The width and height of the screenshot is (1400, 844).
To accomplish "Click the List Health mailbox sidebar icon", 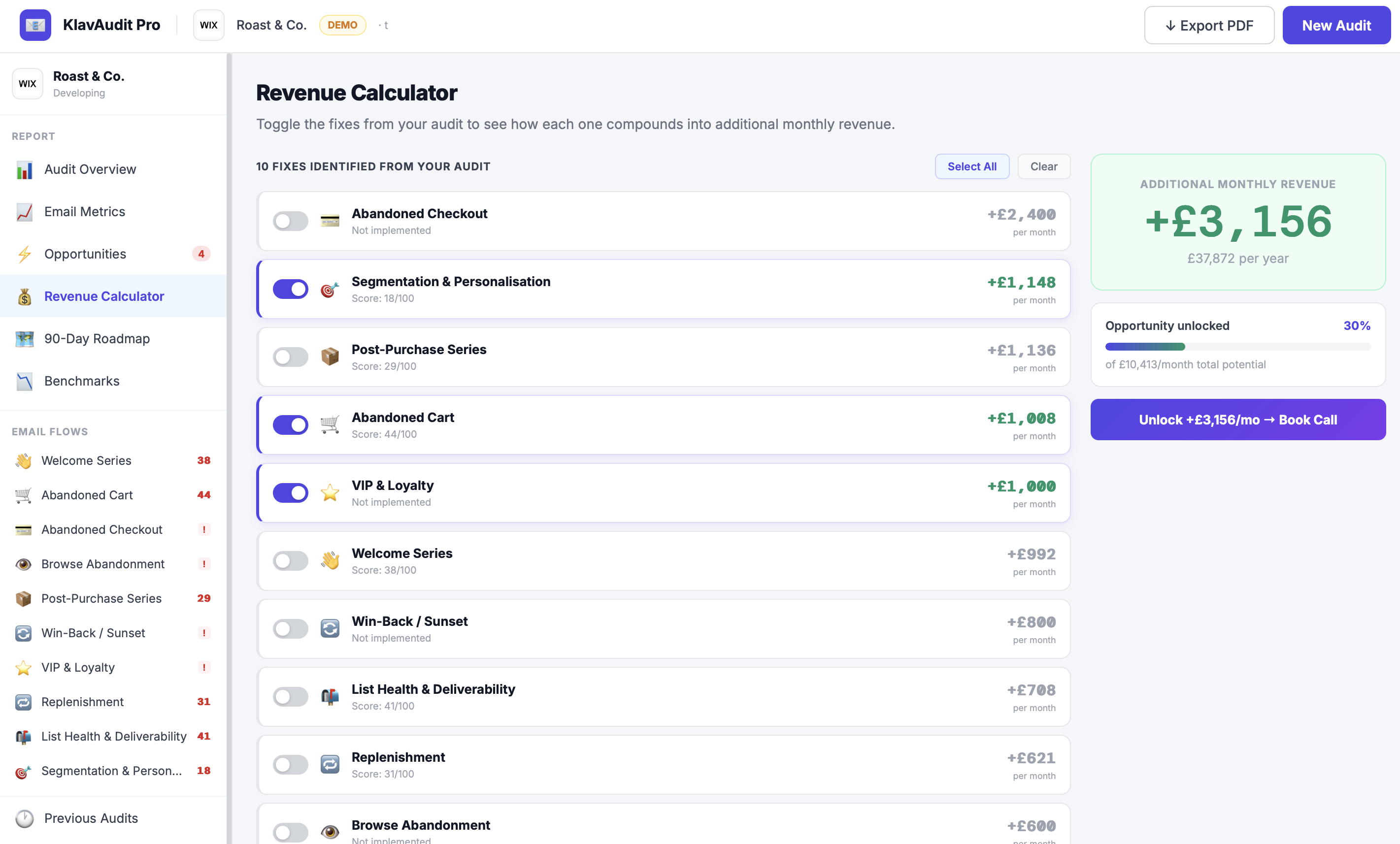I will click(x=23, y=737).
